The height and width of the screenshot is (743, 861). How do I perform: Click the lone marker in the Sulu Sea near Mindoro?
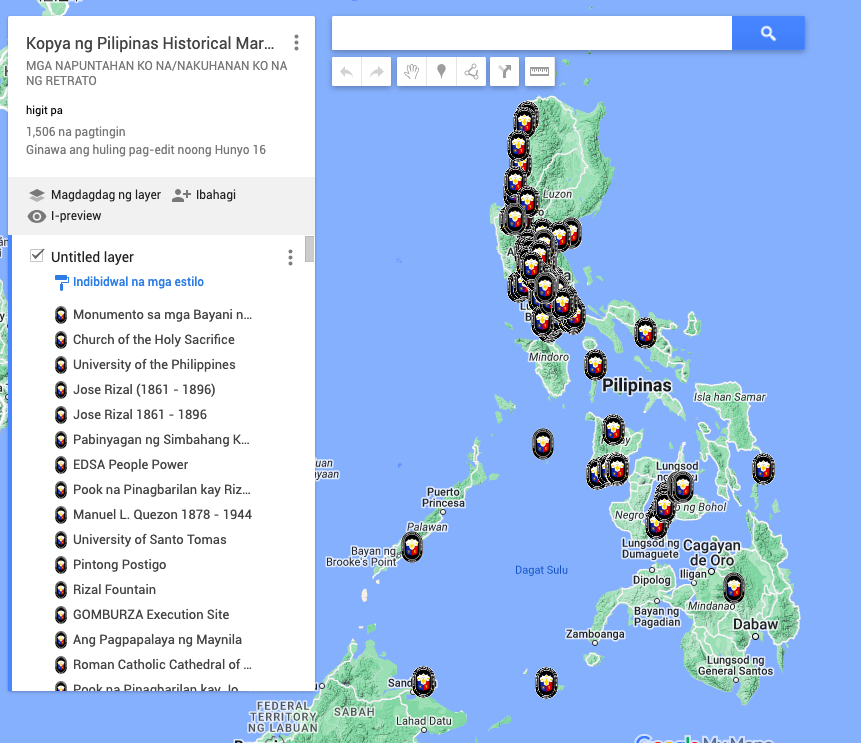[543, 444]
